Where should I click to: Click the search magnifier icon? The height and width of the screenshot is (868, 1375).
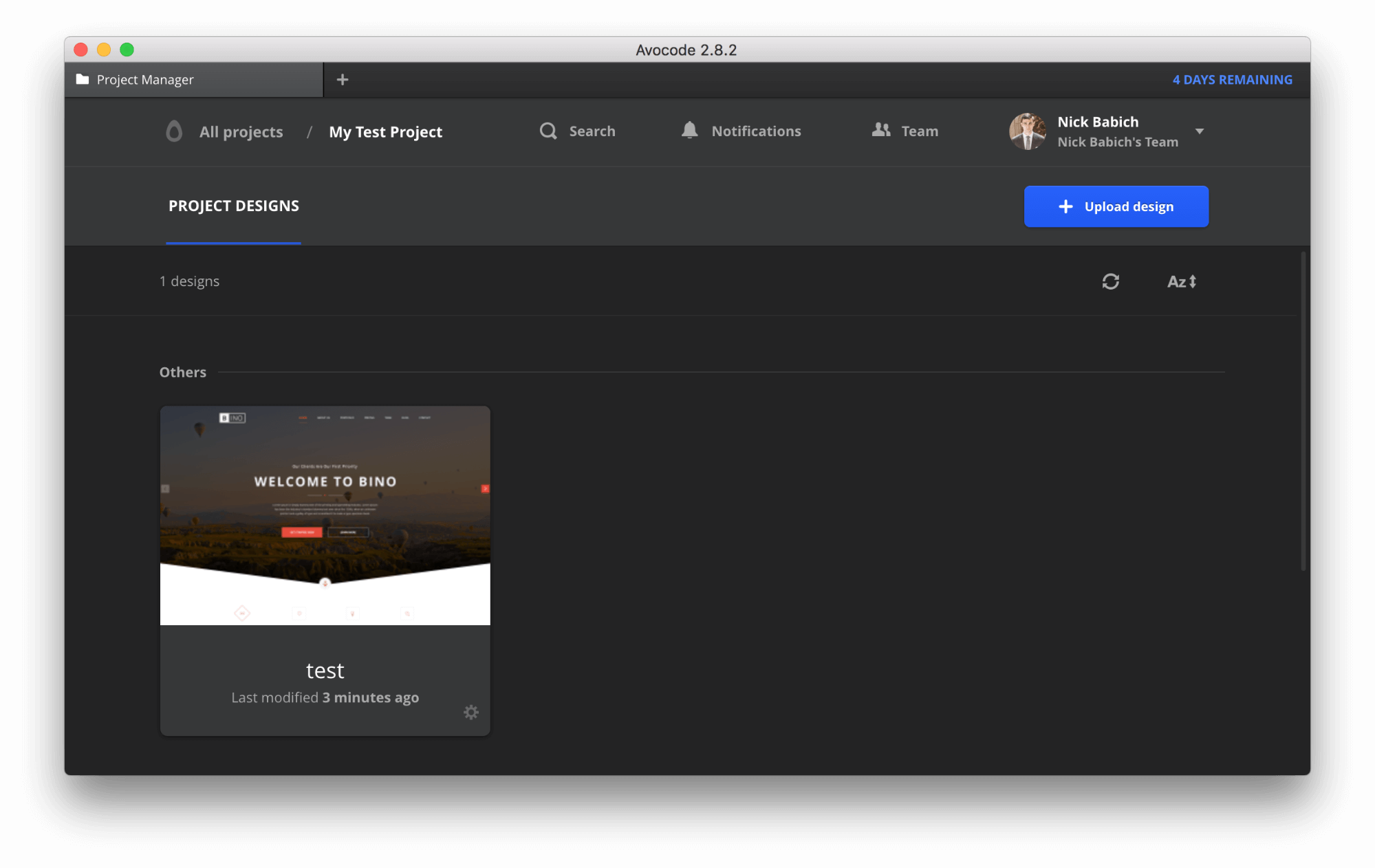(x=548, y=131)
